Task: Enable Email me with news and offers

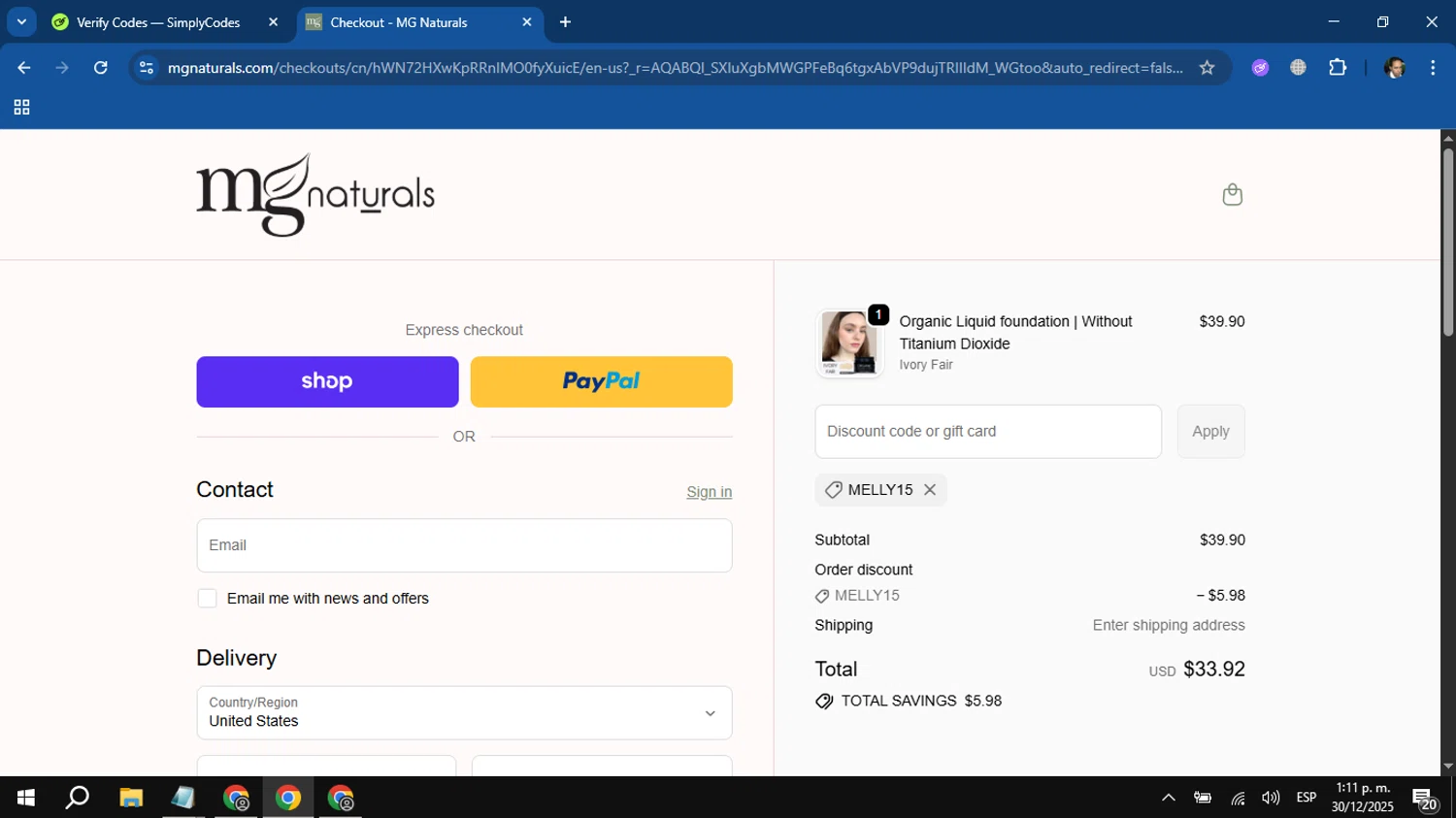Action: pyautogui.click(x=207, y=599)
